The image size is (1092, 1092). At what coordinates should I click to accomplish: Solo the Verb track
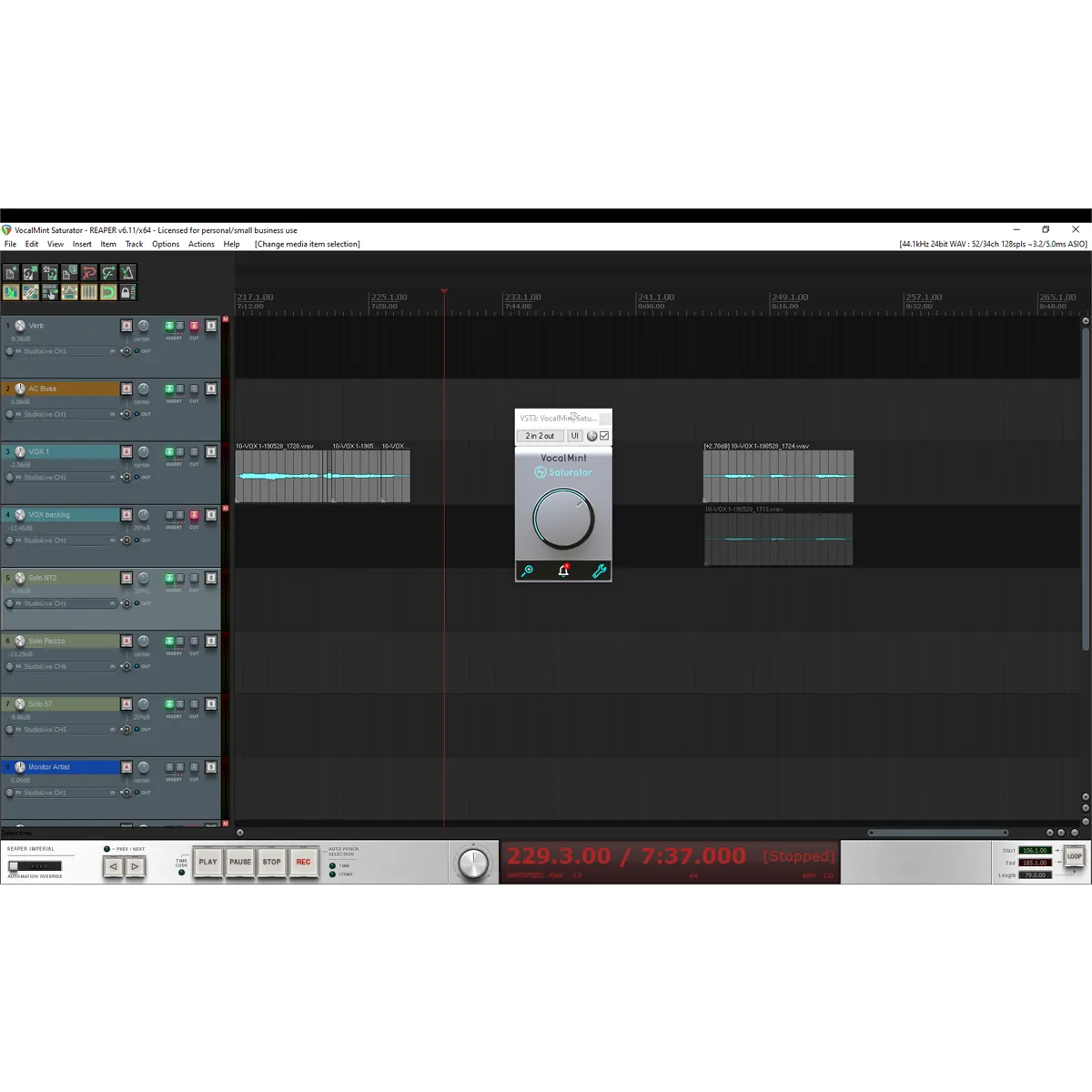point(211,326)
